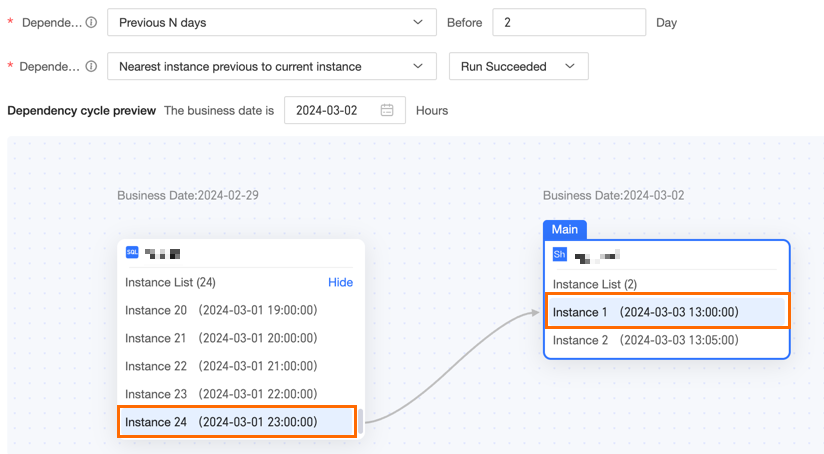Image resolution: width=824 pixels, height=454 pixels.
Task: Click Business Date:2024-03-02 label
Action: 613,195
